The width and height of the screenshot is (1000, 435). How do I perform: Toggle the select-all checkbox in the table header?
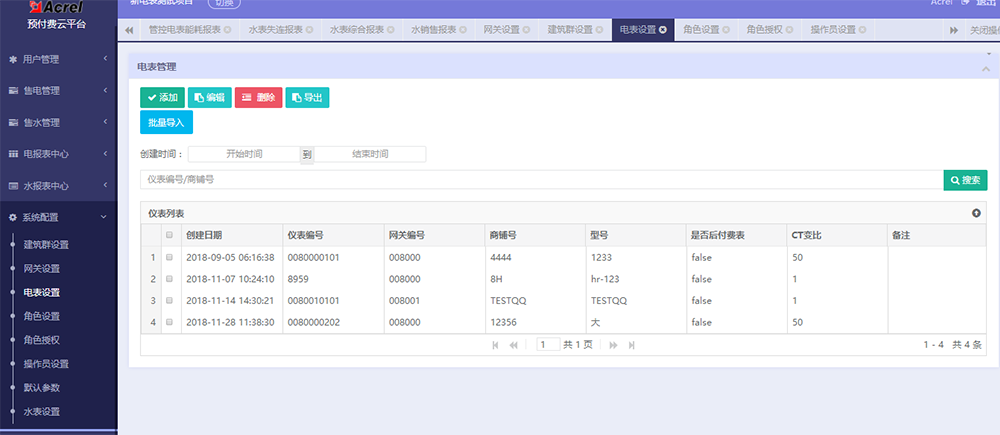169,235
